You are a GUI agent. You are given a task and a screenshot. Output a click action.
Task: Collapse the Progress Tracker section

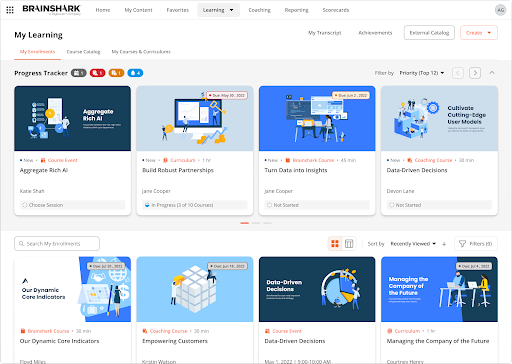[492, 73]
